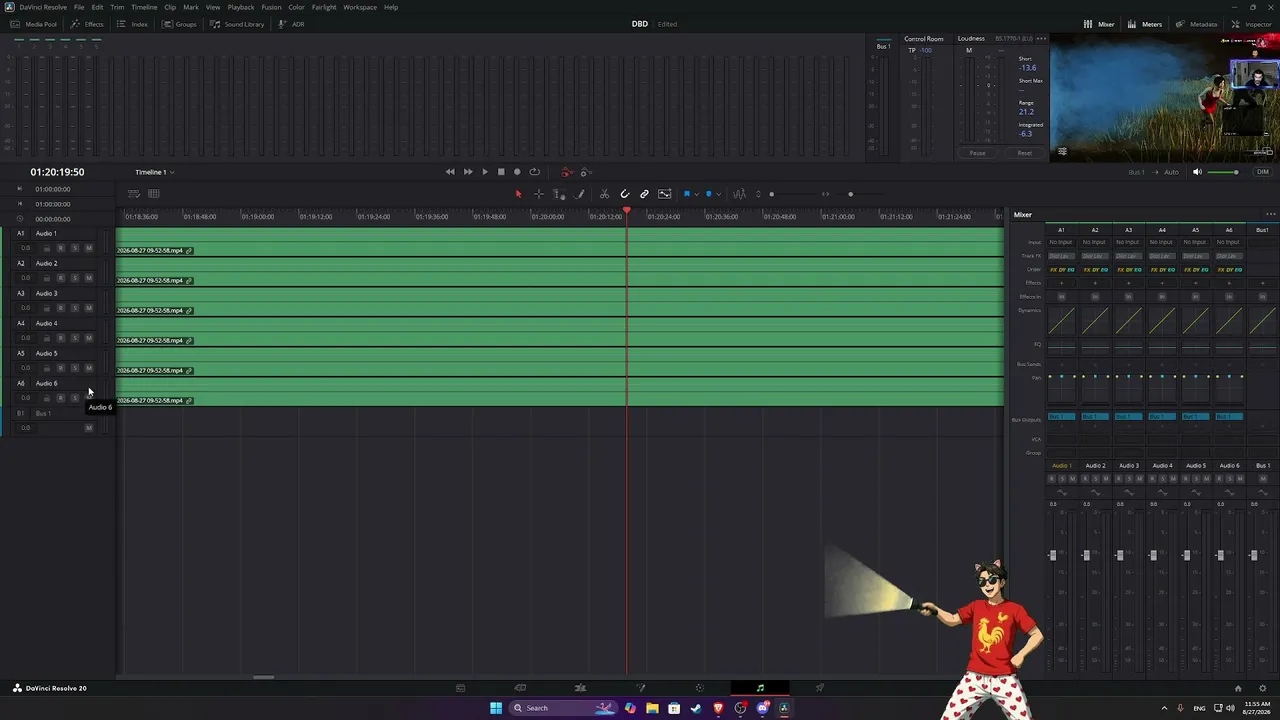The height and width of the screenshot is (720, 1280).
Task: Add an effect on mixer channel A2
Action: (1095, 283)
